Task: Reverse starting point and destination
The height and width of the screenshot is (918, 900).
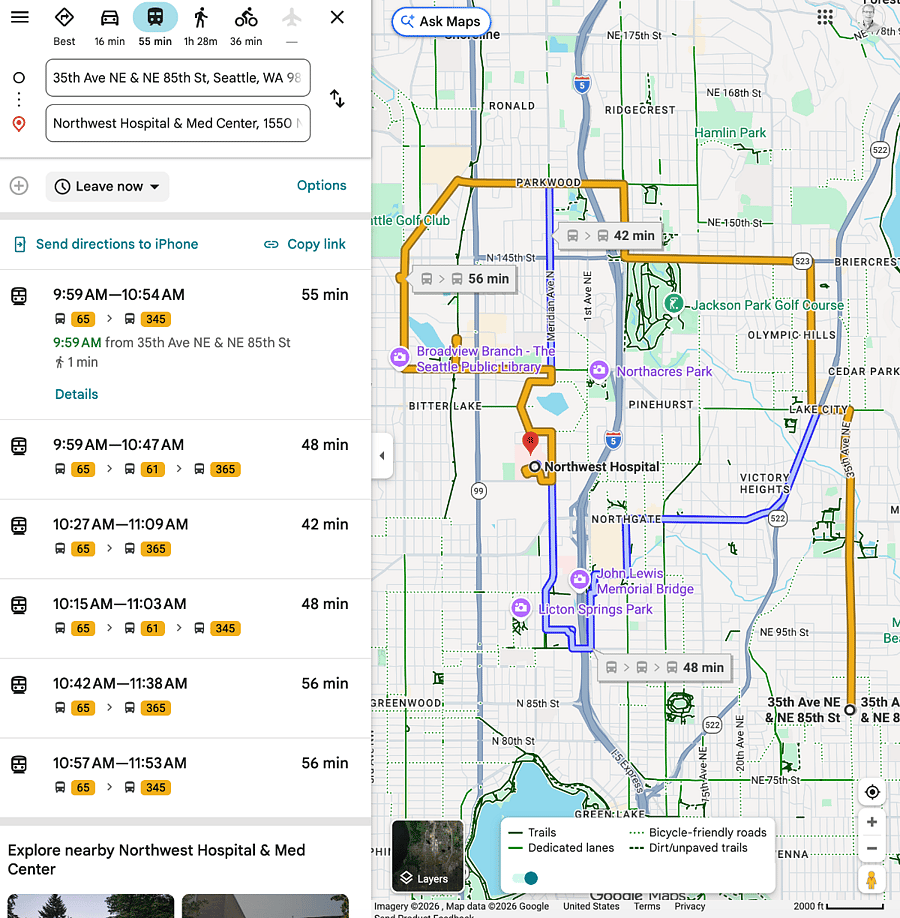Action: 337,98
